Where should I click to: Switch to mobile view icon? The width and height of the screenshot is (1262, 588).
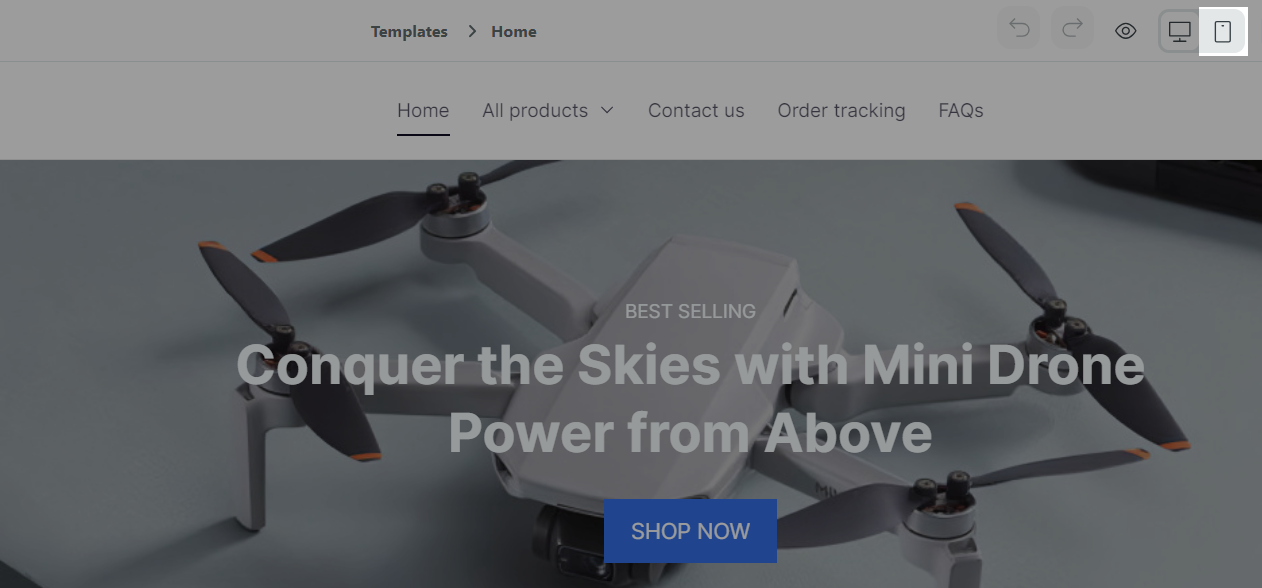[1222, 31]
